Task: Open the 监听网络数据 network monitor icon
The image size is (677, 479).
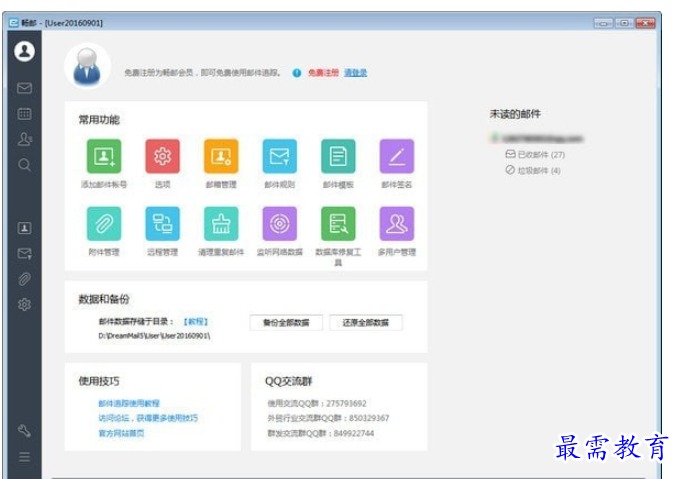Action: click(280, 223)
